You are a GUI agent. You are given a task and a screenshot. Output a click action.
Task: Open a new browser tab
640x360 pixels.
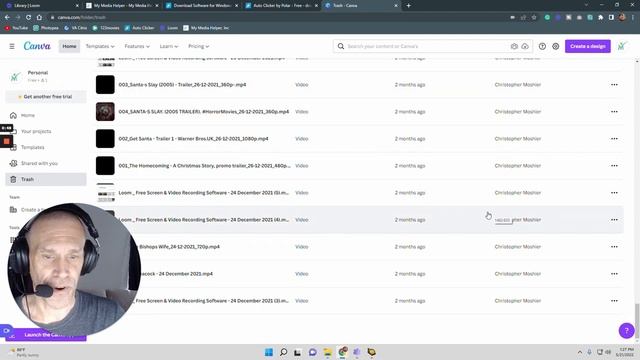(x=409, y=6)
